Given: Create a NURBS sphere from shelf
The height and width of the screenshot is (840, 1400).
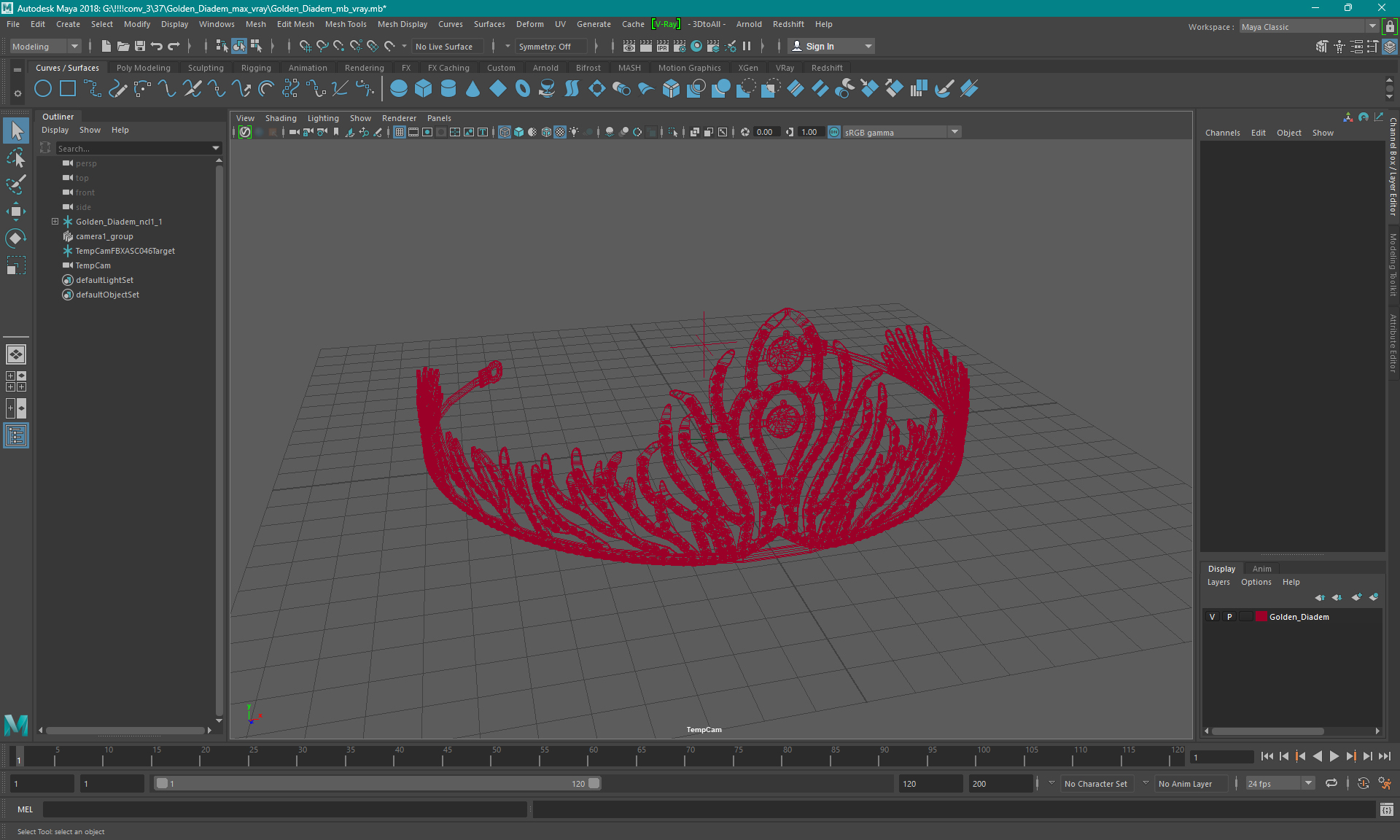Looking at the screenshot, I should [398, 89].
